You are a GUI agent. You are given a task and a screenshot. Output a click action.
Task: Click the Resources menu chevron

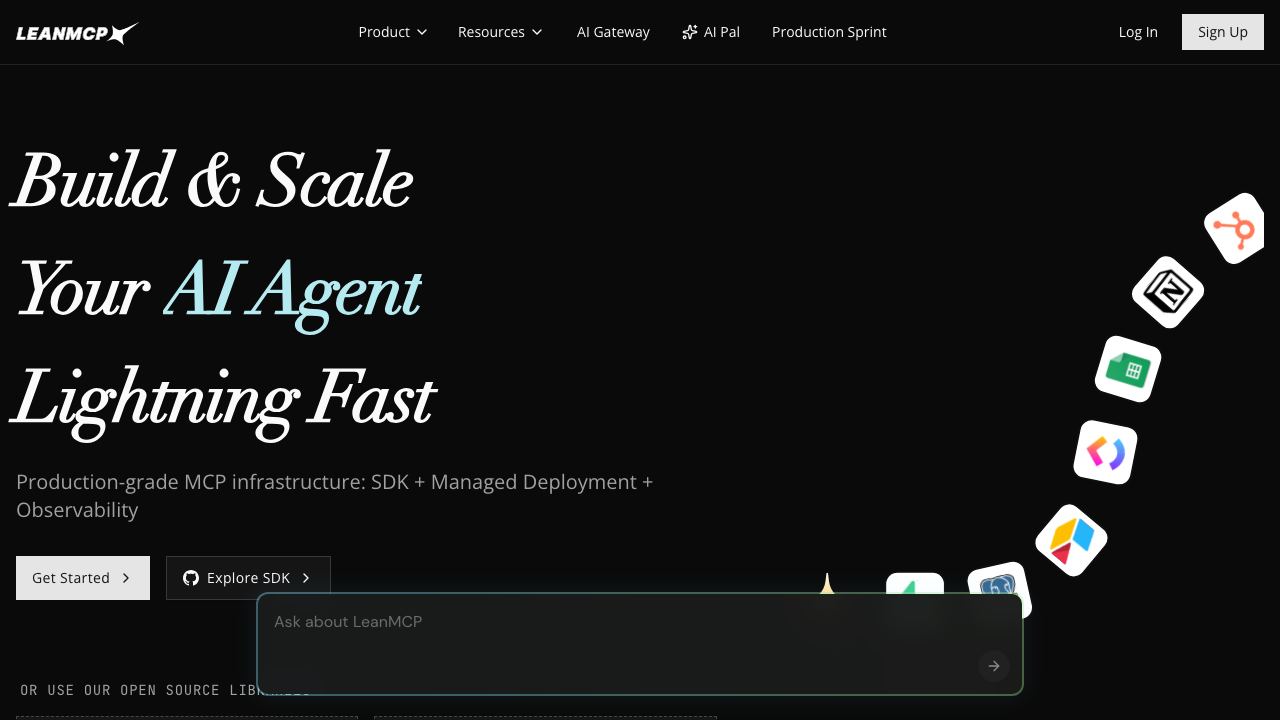point(537,32)
